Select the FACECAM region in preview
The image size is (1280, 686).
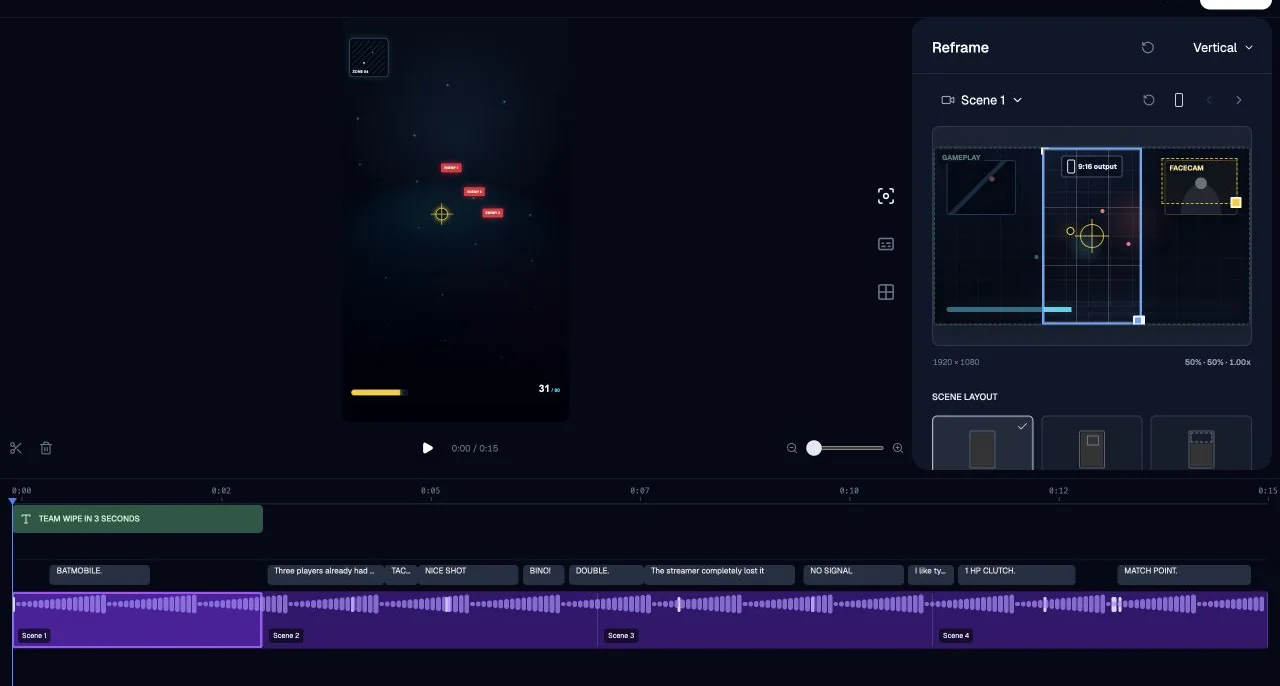[x=1199, y=181]
